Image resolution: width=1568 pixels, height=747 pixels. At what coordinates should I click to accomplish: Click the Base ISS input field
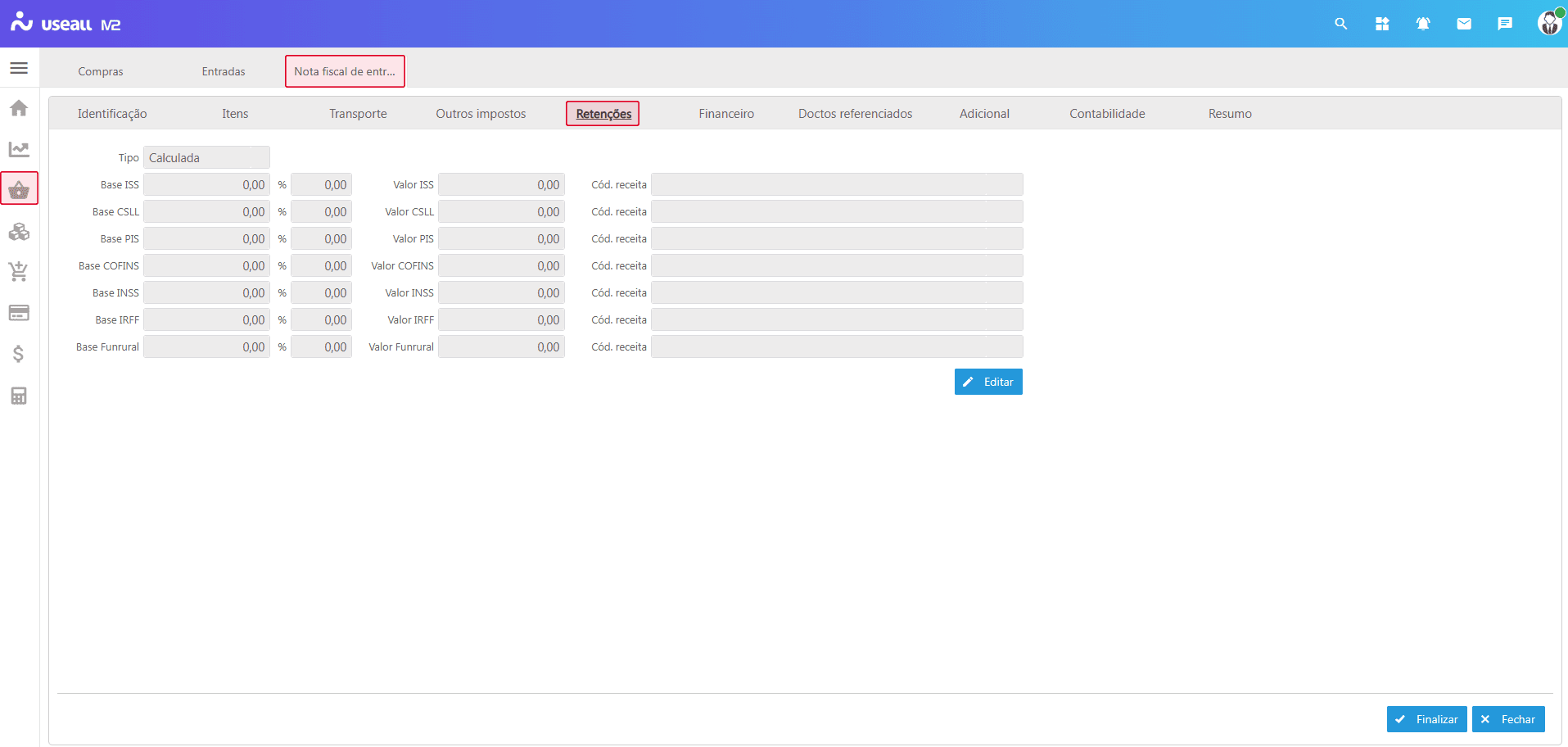[x=206, y=185]
